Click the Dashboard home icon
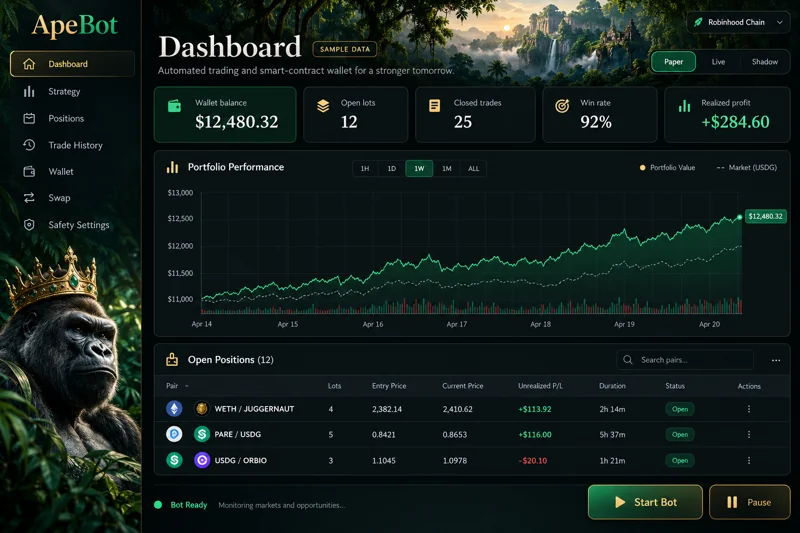The height and width of the screenshot is (533, 800). pyautogui.click(x=29, y=64)
